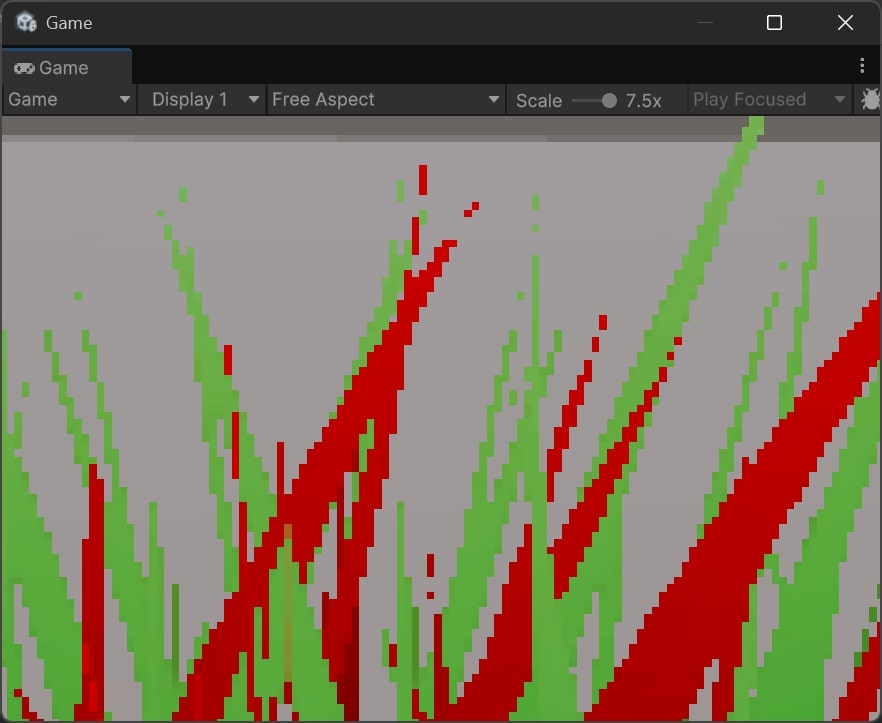This screenshot has height=723, width=882.
Task: Maximize the Game window
Action: point(774,23)
